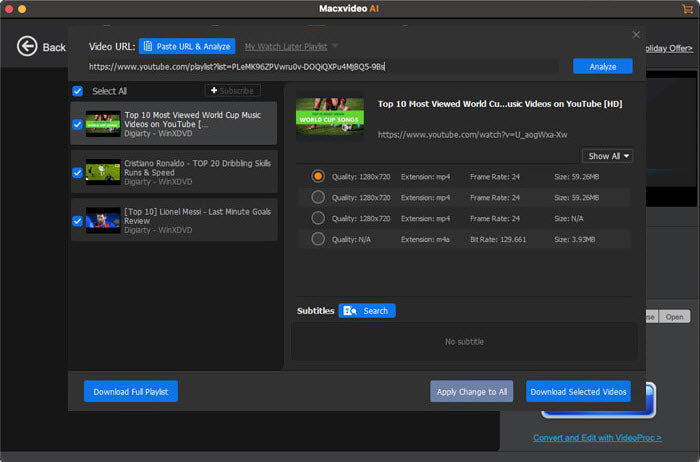This screenshot has width=700, height=462.
Task: Open the shopping cart icon
Action: 687,8
